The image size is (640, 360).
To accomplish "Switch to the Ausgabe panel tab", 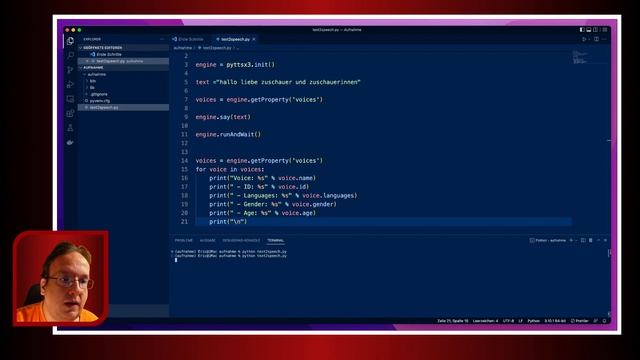I will point(207,240).
